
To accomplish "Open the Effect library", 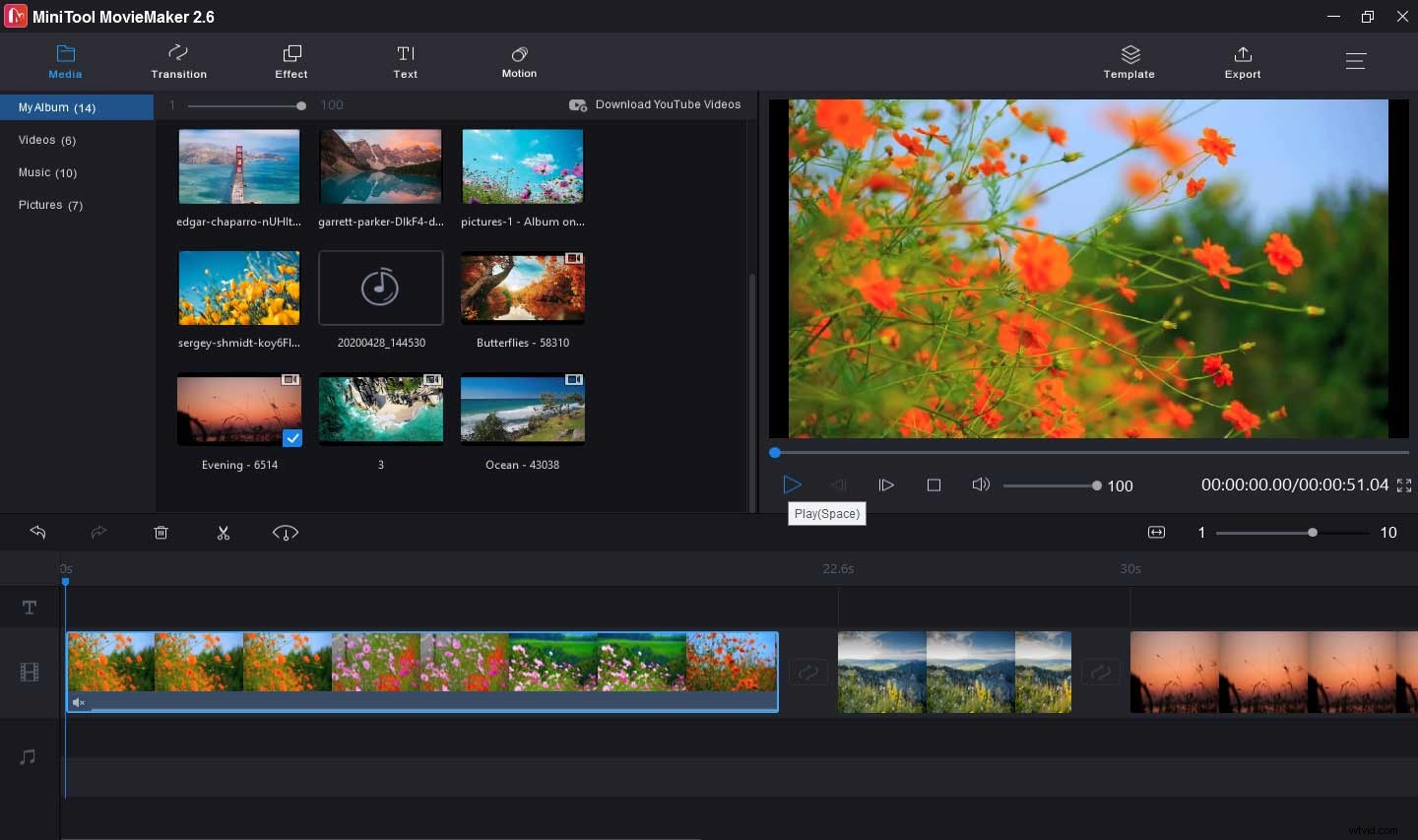I will pos(290,61).
